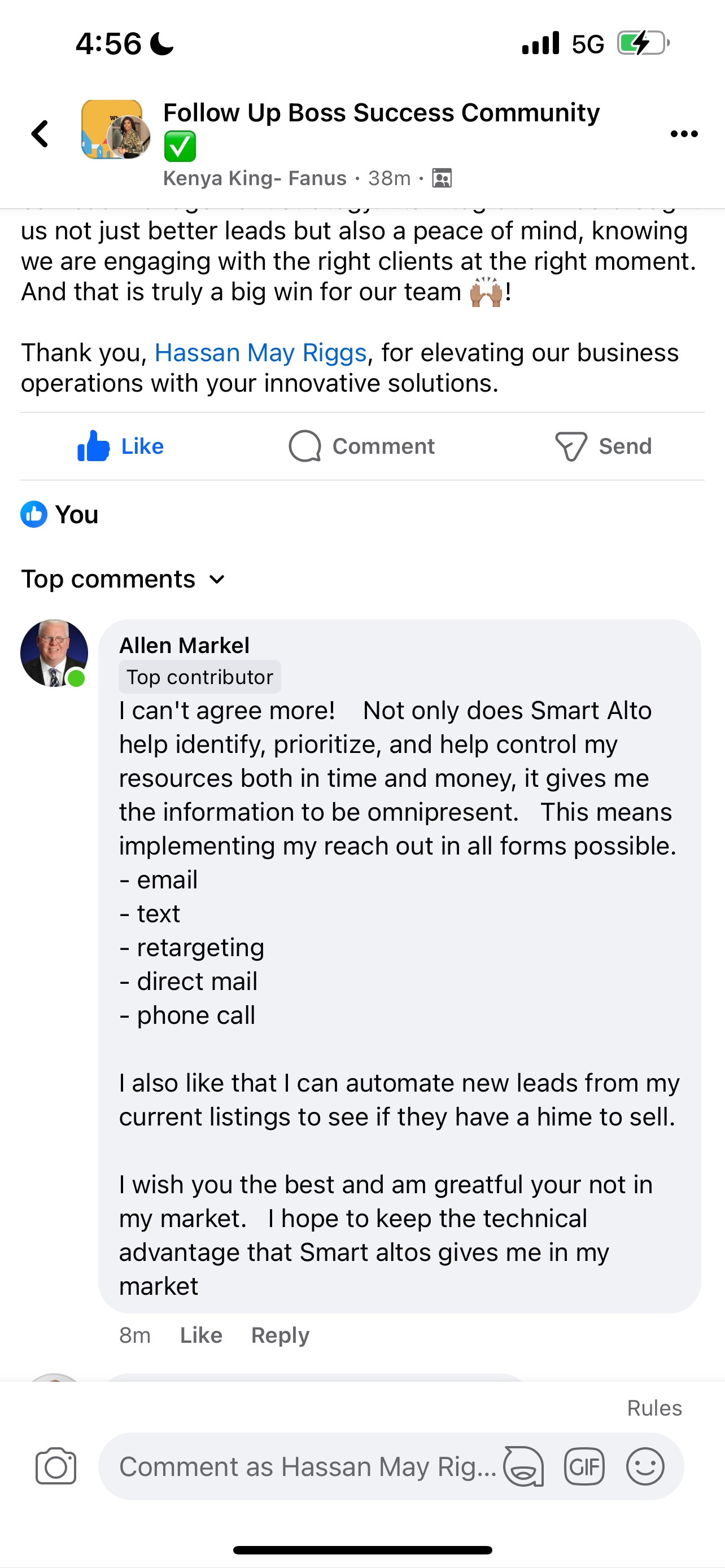725x1568 pixels.
Task: Like Allen Markel's comment
Action: pyautogui.click(x=201, y=1335)
